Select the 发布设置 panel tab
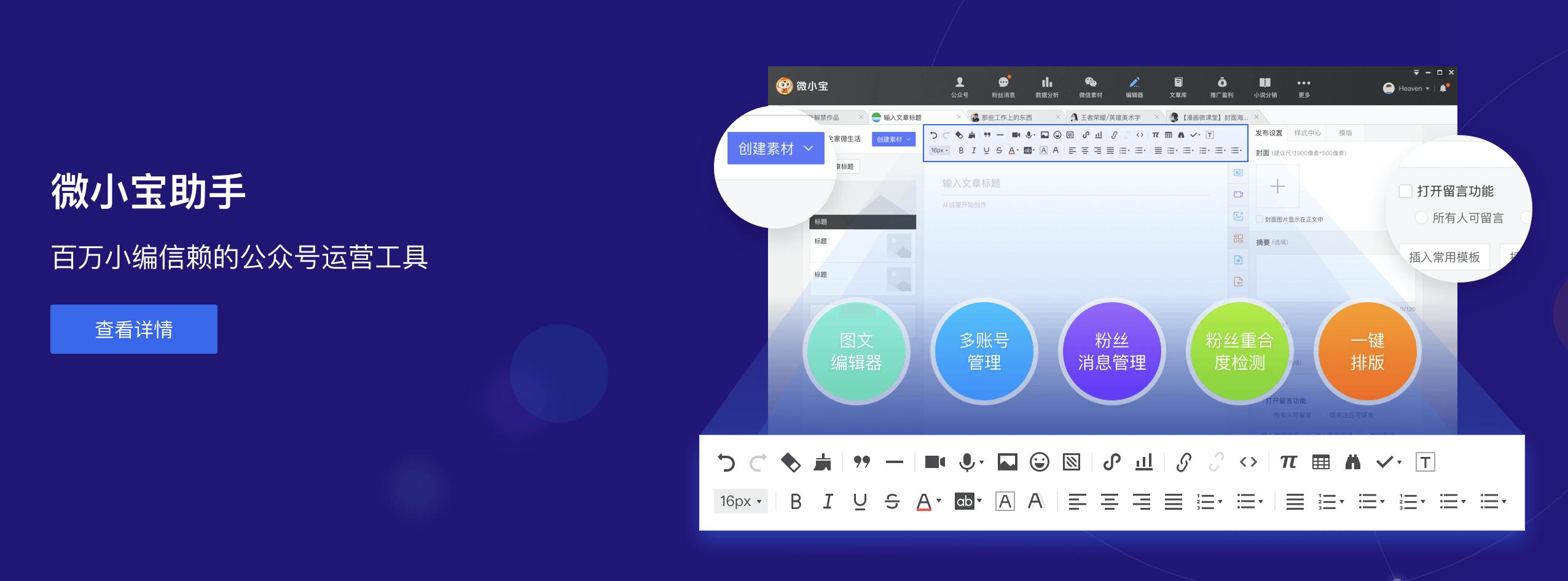Viewport: 1568px width, 581px height. coord(1269,133)
